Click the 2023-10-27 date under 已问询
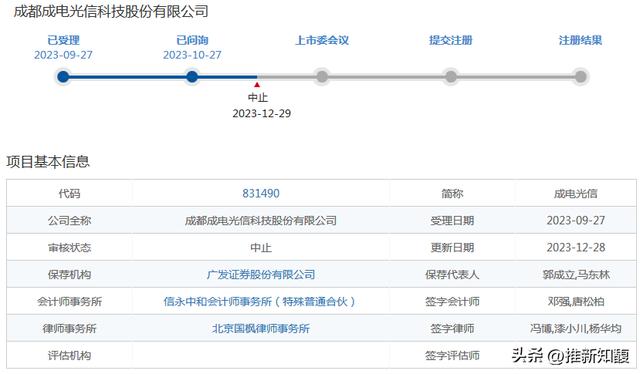This screenshot has width=640, height=374. tap(192, 55)
